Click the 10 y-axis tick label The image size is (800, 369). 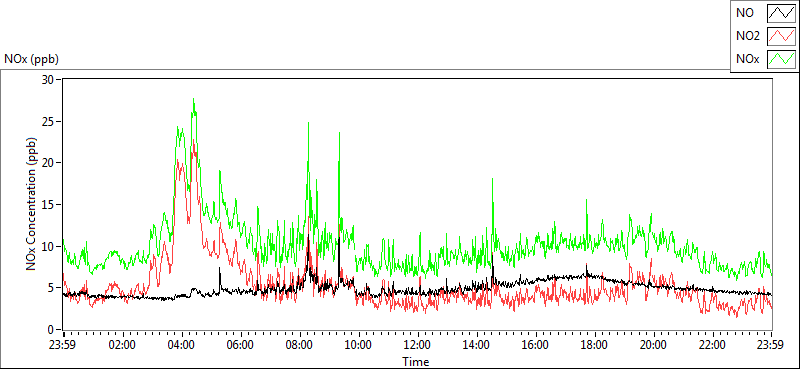click(x=49, y=247)
